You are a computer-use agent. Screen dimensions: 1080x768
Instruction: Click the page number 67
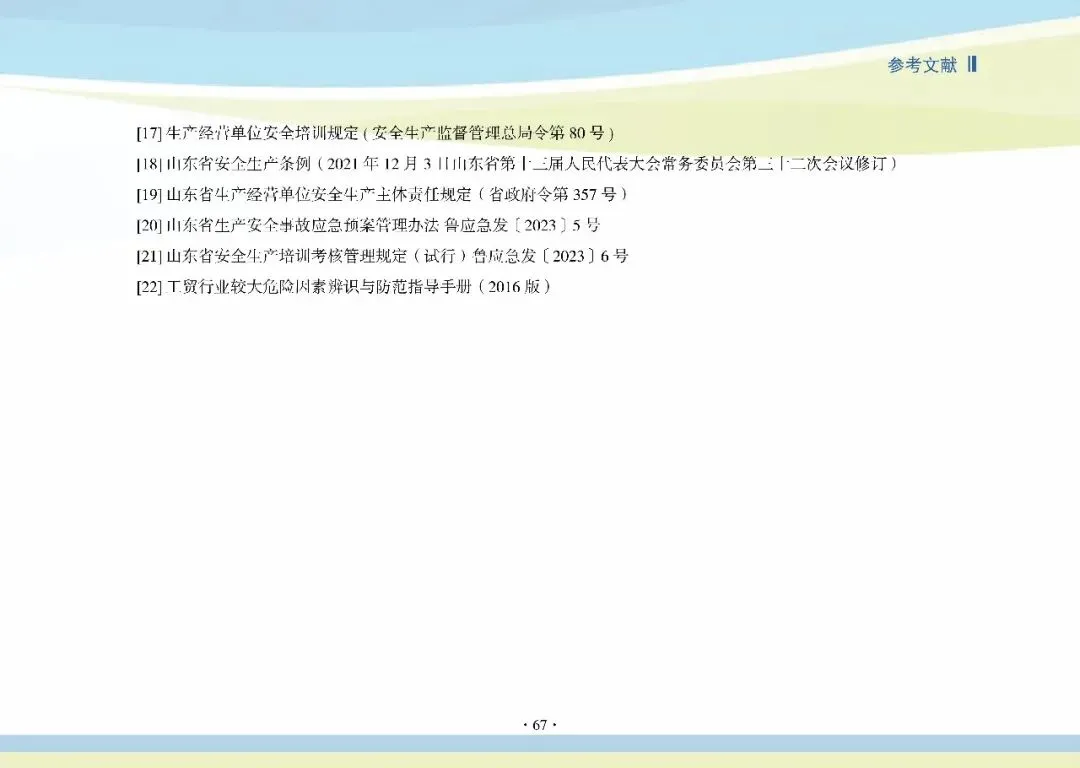tap(540, 725)
